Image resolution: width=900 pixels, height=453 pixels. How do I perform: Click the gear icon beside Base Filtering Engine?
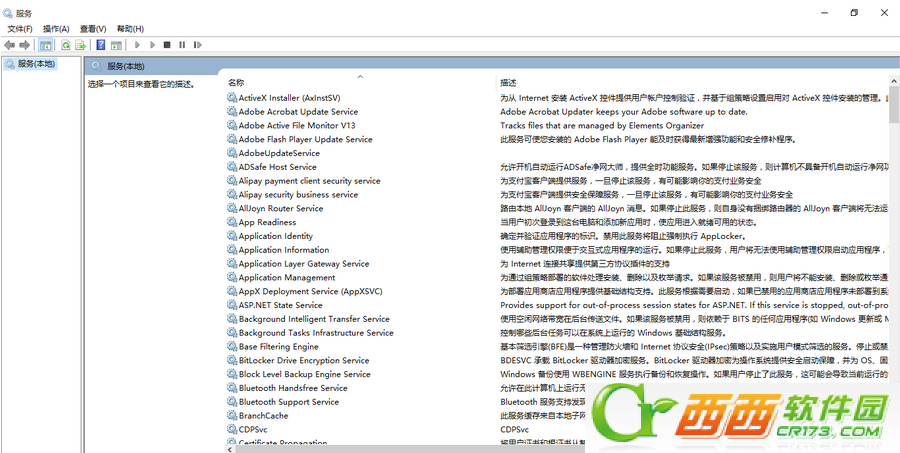232,346
